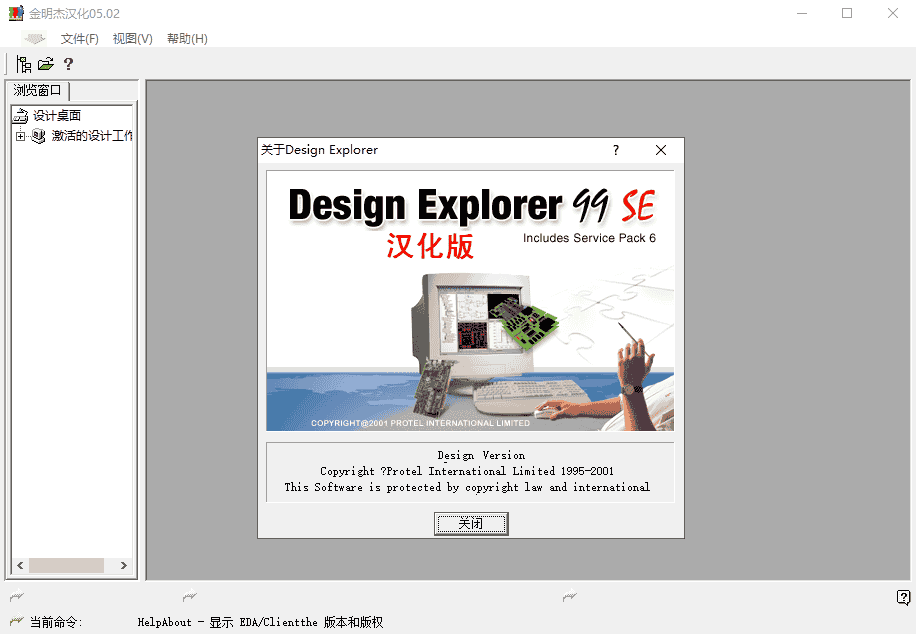This screenshot has height=634, width=916.
Task: Open the 视图(V) menu
Action: (132, 39)
